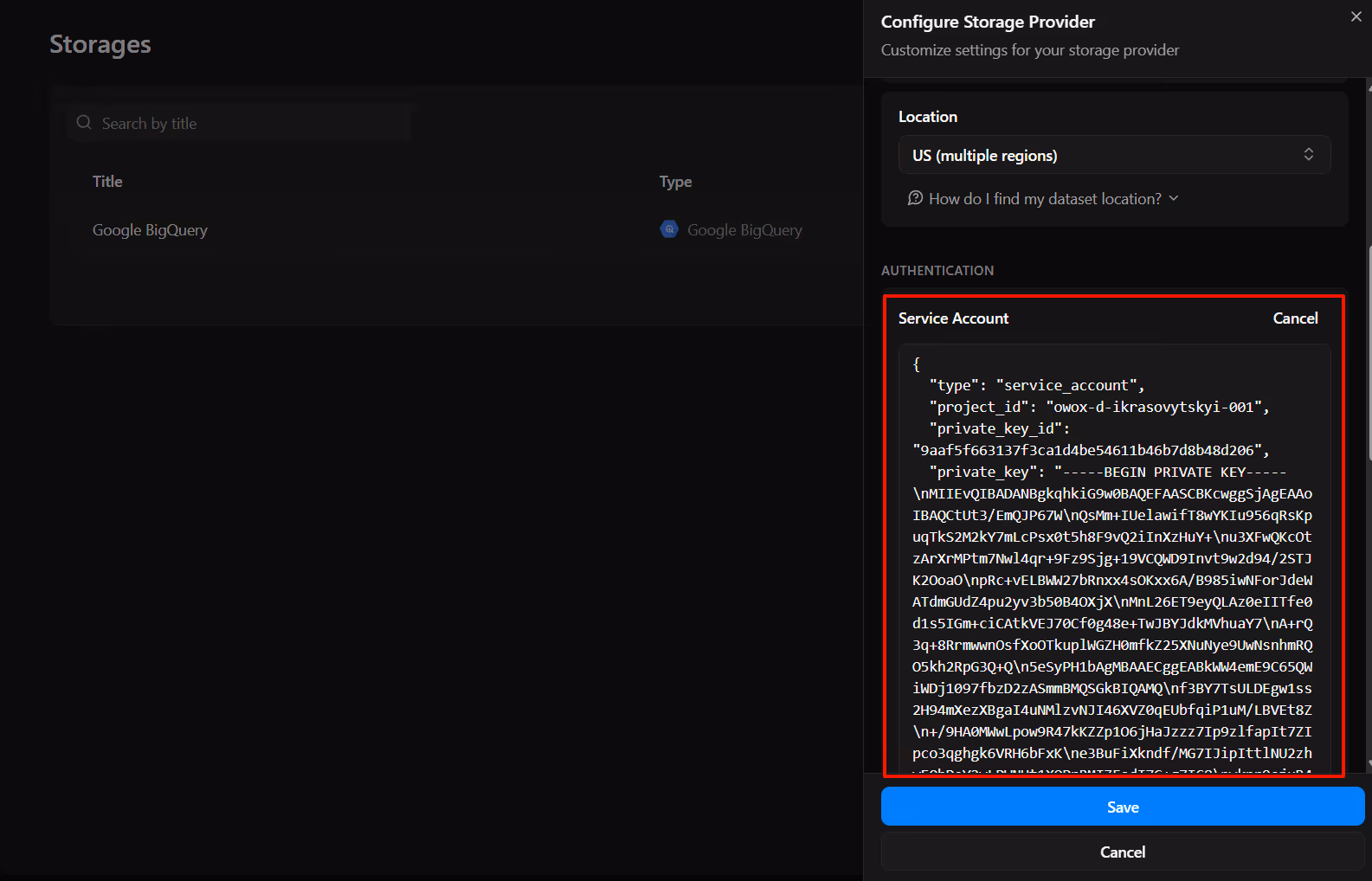Click the Type column header
The height and width of the screenshot is (881, 1372).
pos(675,182)
